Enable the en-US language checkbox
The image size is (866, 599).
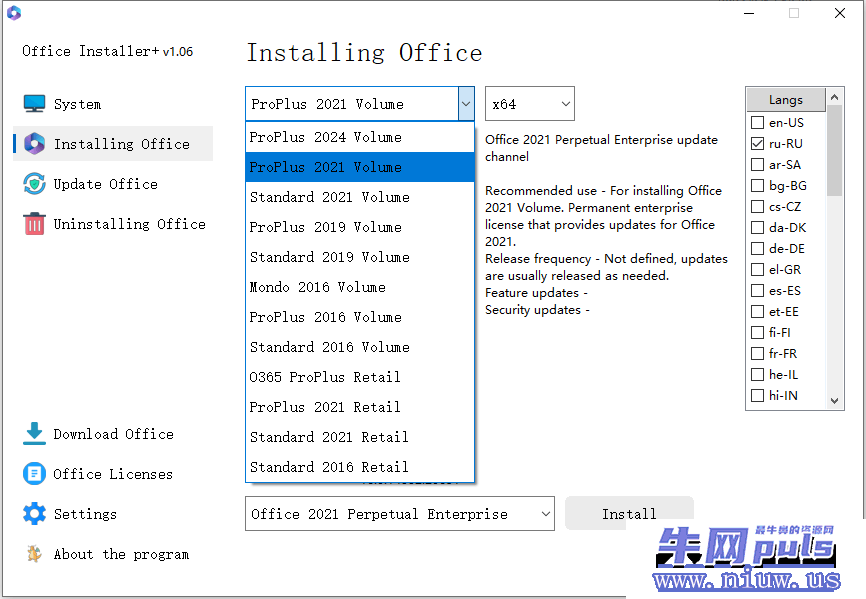pyautogui.click(x=757, y=123)
